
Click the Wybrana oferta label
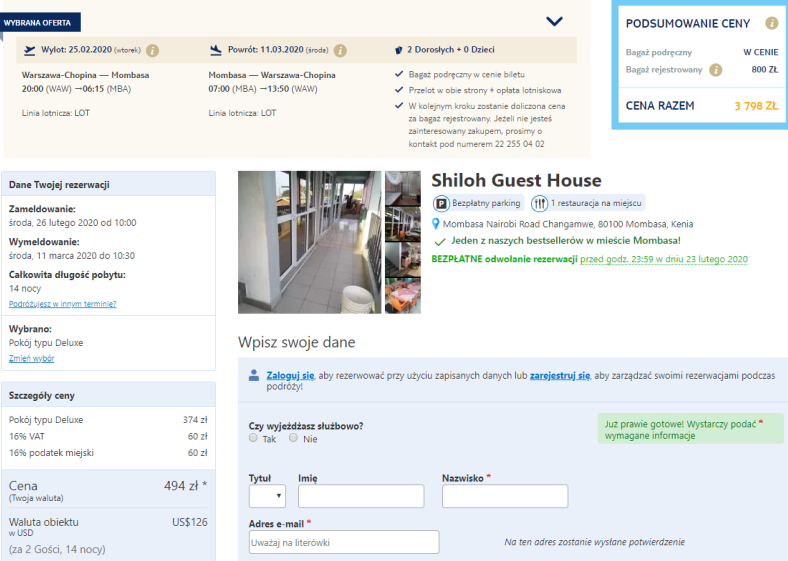pos(40,23)
